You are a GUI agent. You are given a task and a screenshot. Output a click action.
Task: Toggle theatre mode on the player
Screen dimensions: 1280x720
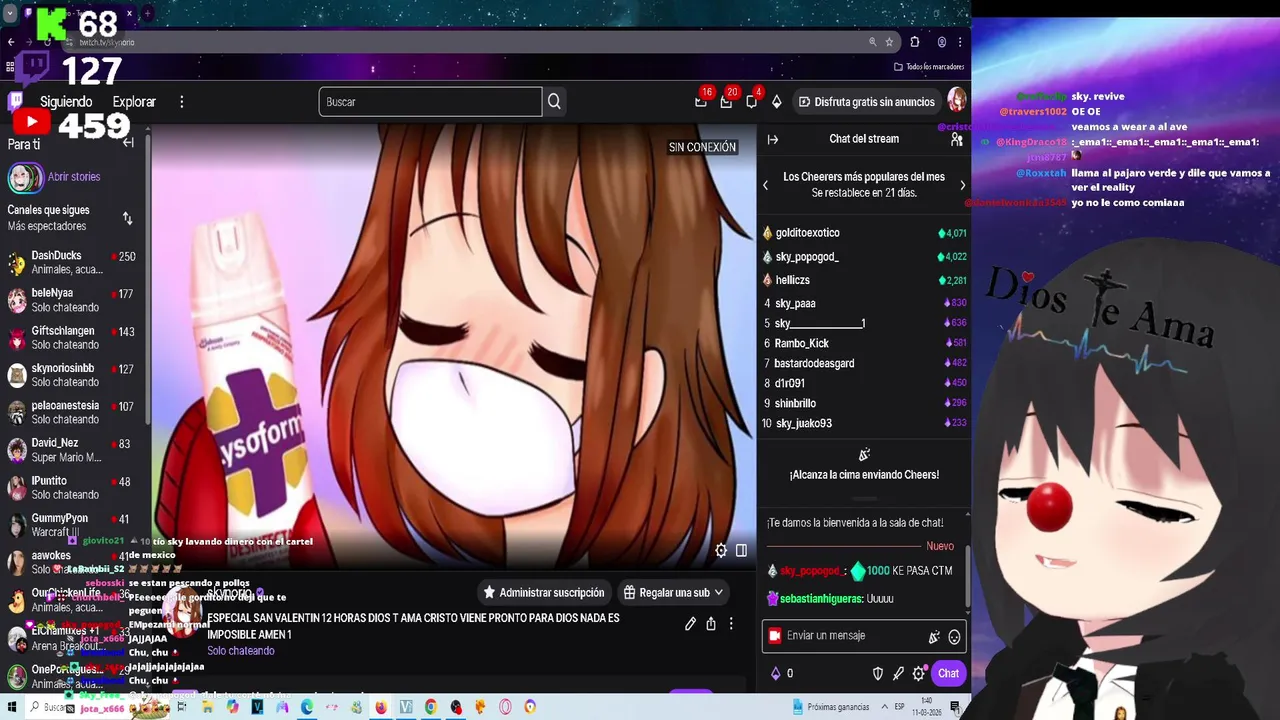point(741,550)
